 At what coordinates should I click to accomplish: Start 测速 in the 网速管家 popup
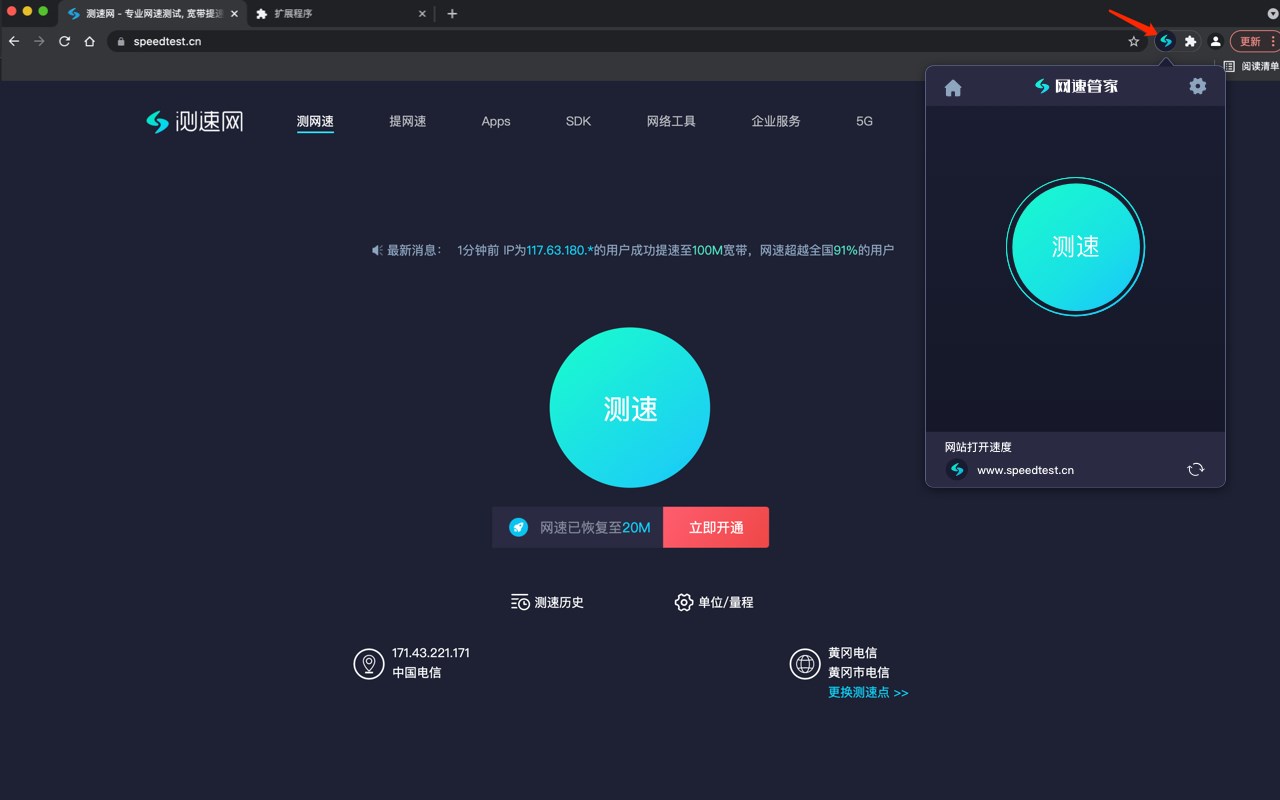[1075, 247]
